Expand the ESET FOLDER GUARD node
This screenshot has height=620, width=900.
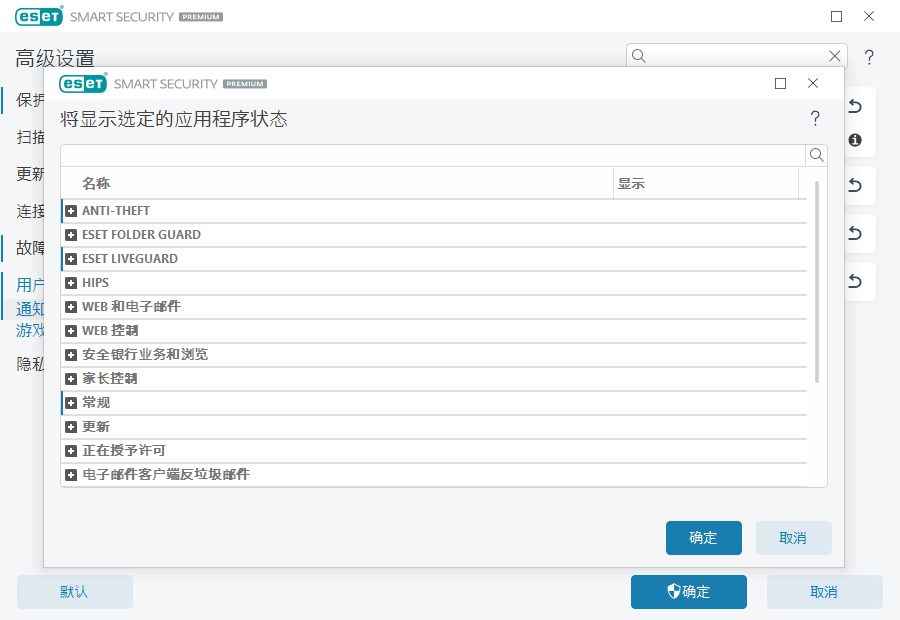click(71, 235)
